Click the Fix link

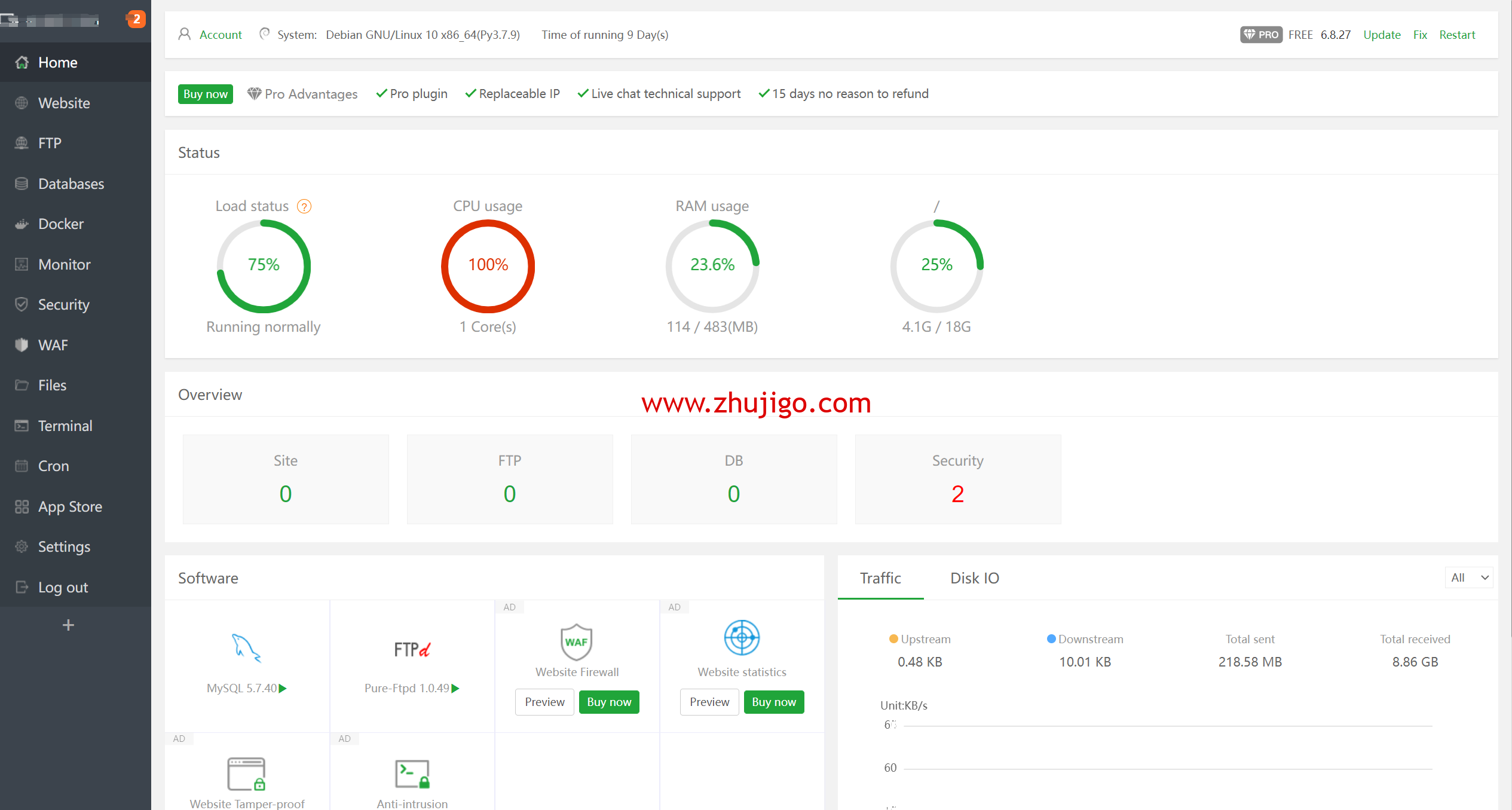tap(1420, 35)
